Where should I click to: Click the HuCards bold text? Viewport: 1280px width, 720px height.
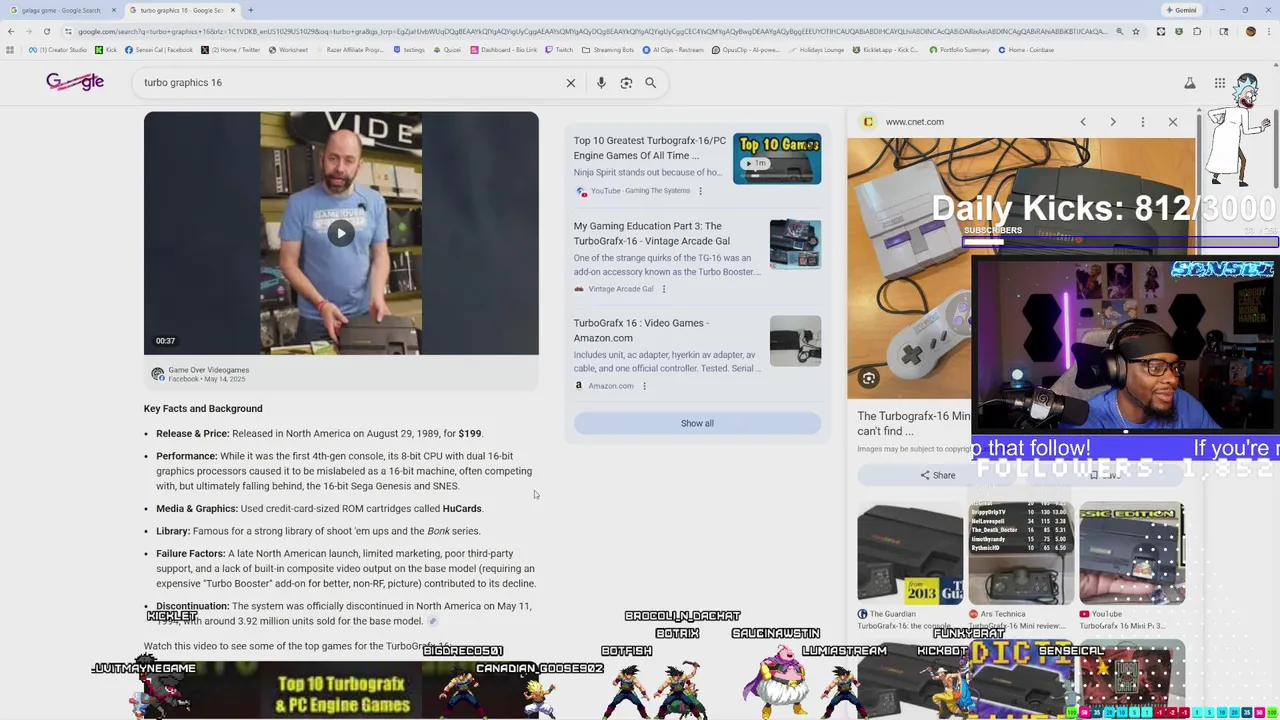pos(462,508)
